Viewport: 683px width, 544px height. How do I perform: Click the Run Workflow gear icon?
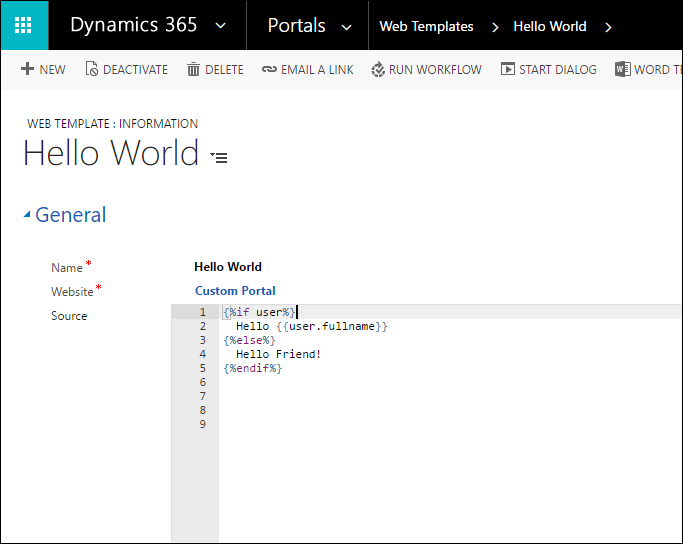pos(378,69)
